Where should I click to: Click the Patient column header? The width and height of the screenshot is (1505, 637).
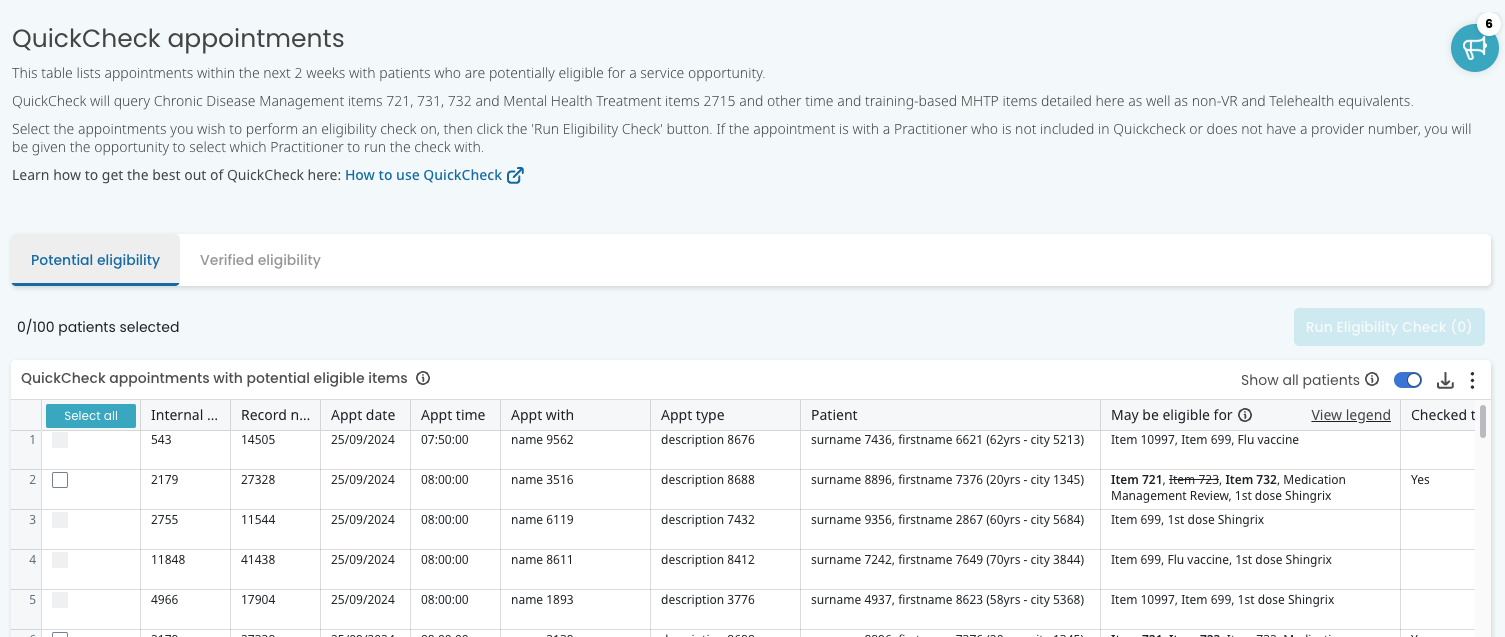coord(834,415)
